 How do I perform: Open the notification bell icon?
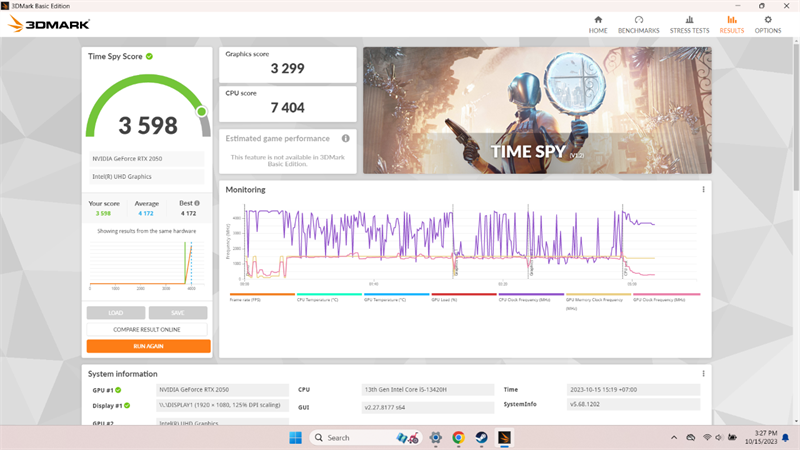[x=786, y=438]
